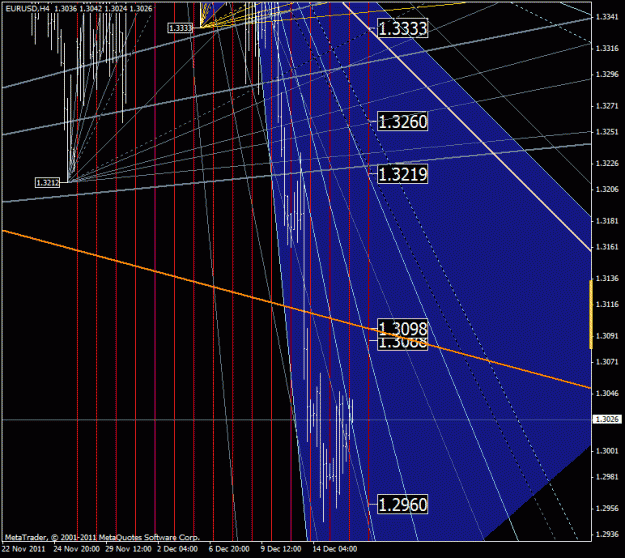Screen dimensions: 625x558
Task: Click the 1.3098 price label
Action: pyautogui.click(x=403, y=328)
